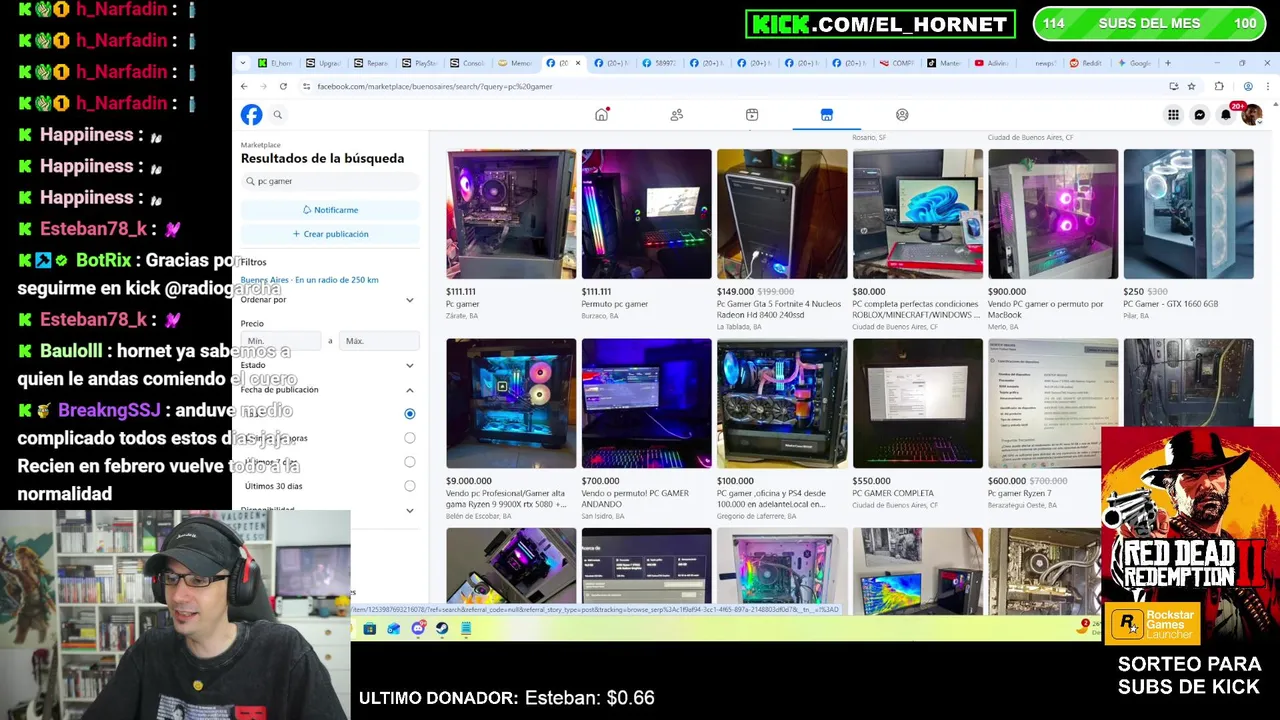Click the maximum price Máx. field
Image resolution: width=1280 pixels, height=720 pixels.
coord(379,341)
